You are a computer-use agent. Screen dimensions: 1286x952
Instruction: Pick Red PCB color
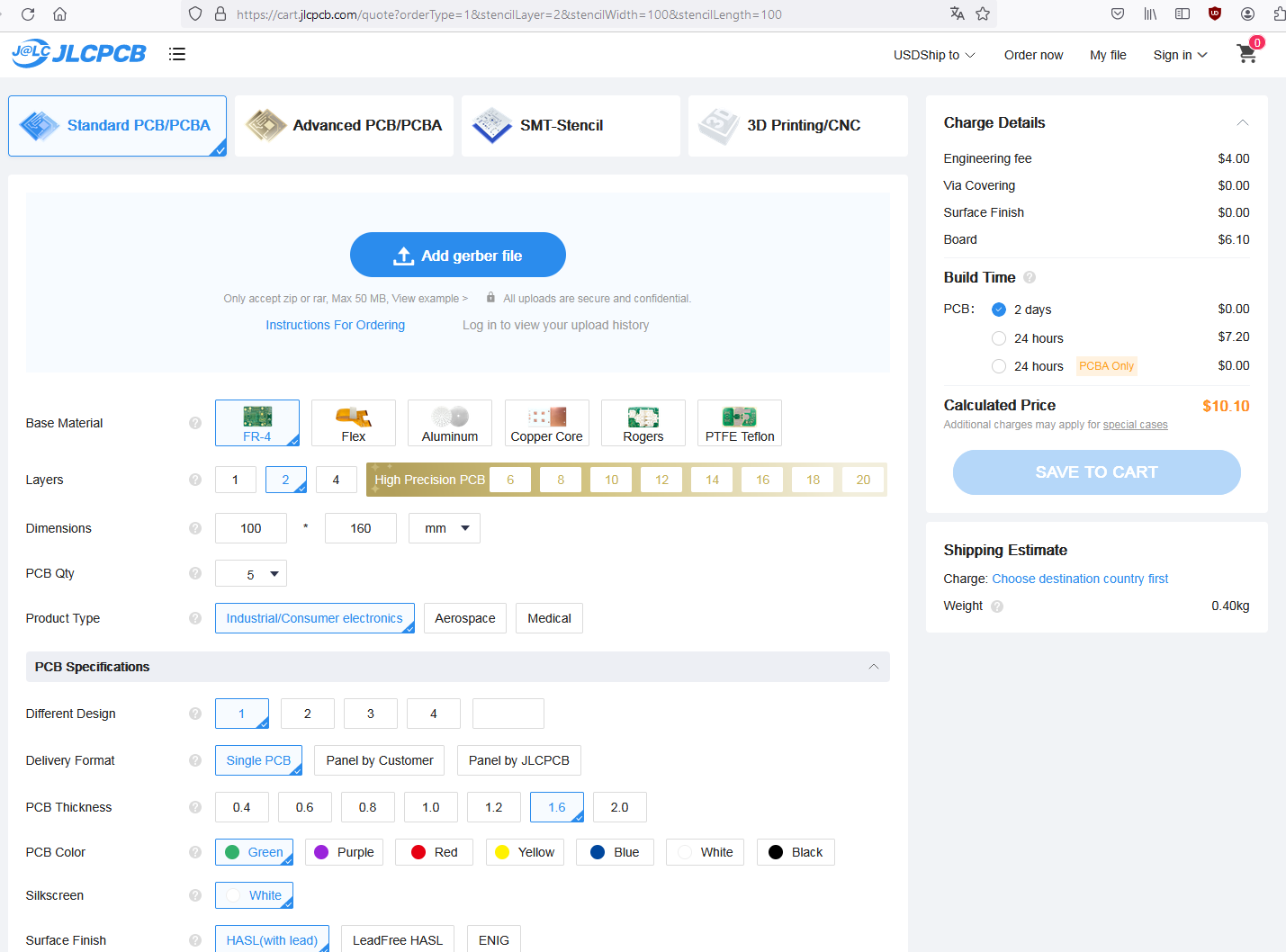coord(435,852)
